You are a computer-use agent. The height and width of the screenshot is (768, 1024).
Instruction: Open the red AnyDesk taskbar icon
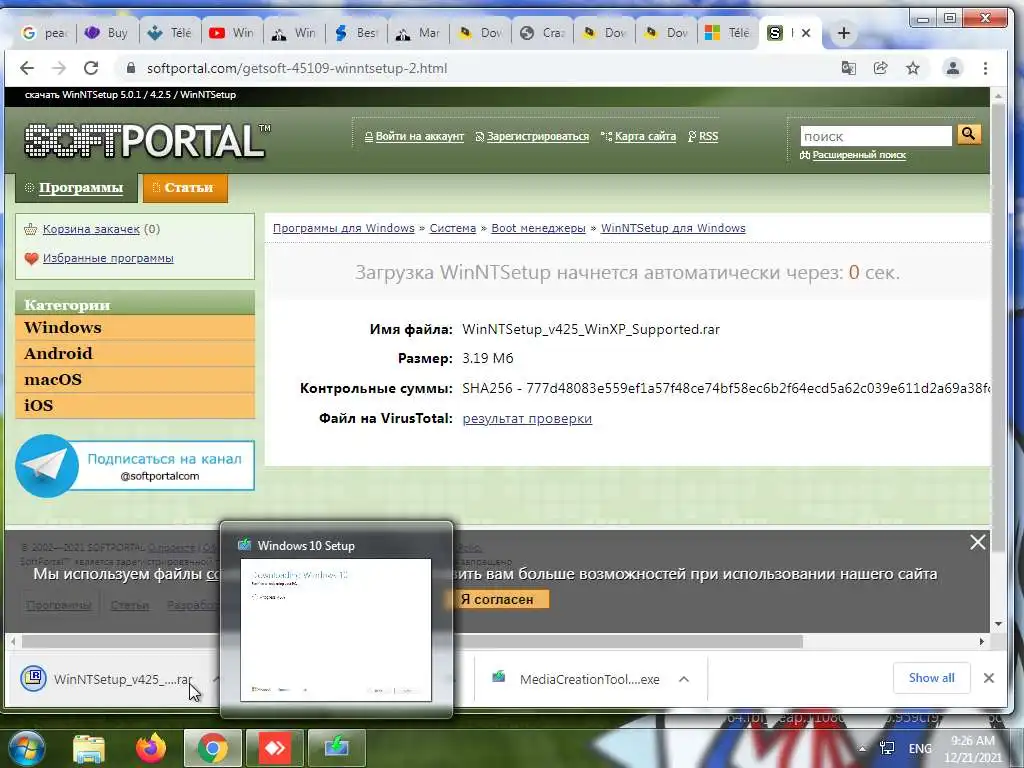click(275, 748)
